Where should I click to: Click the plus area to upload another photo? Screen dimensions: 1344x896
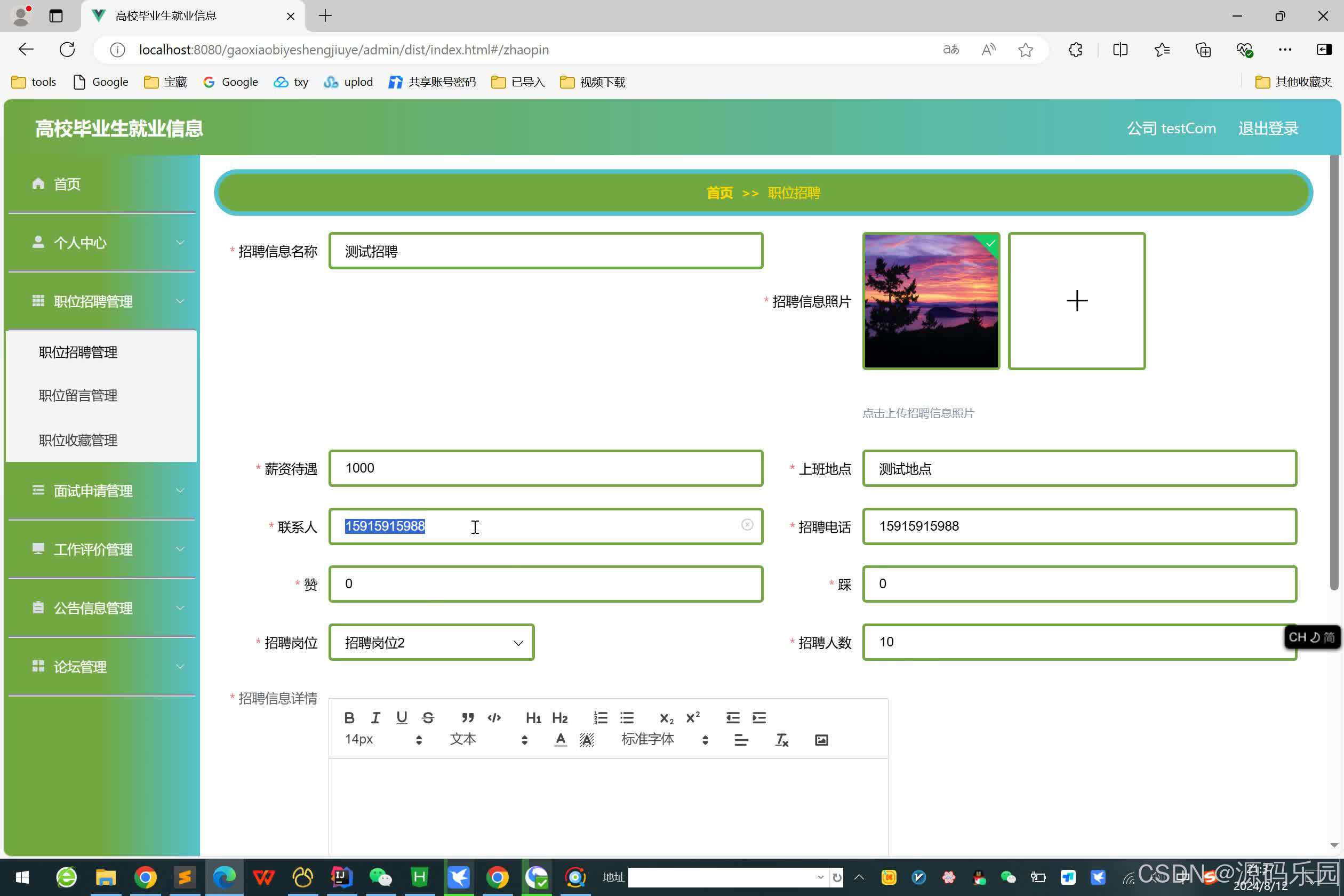click(x=1077, y=301)
